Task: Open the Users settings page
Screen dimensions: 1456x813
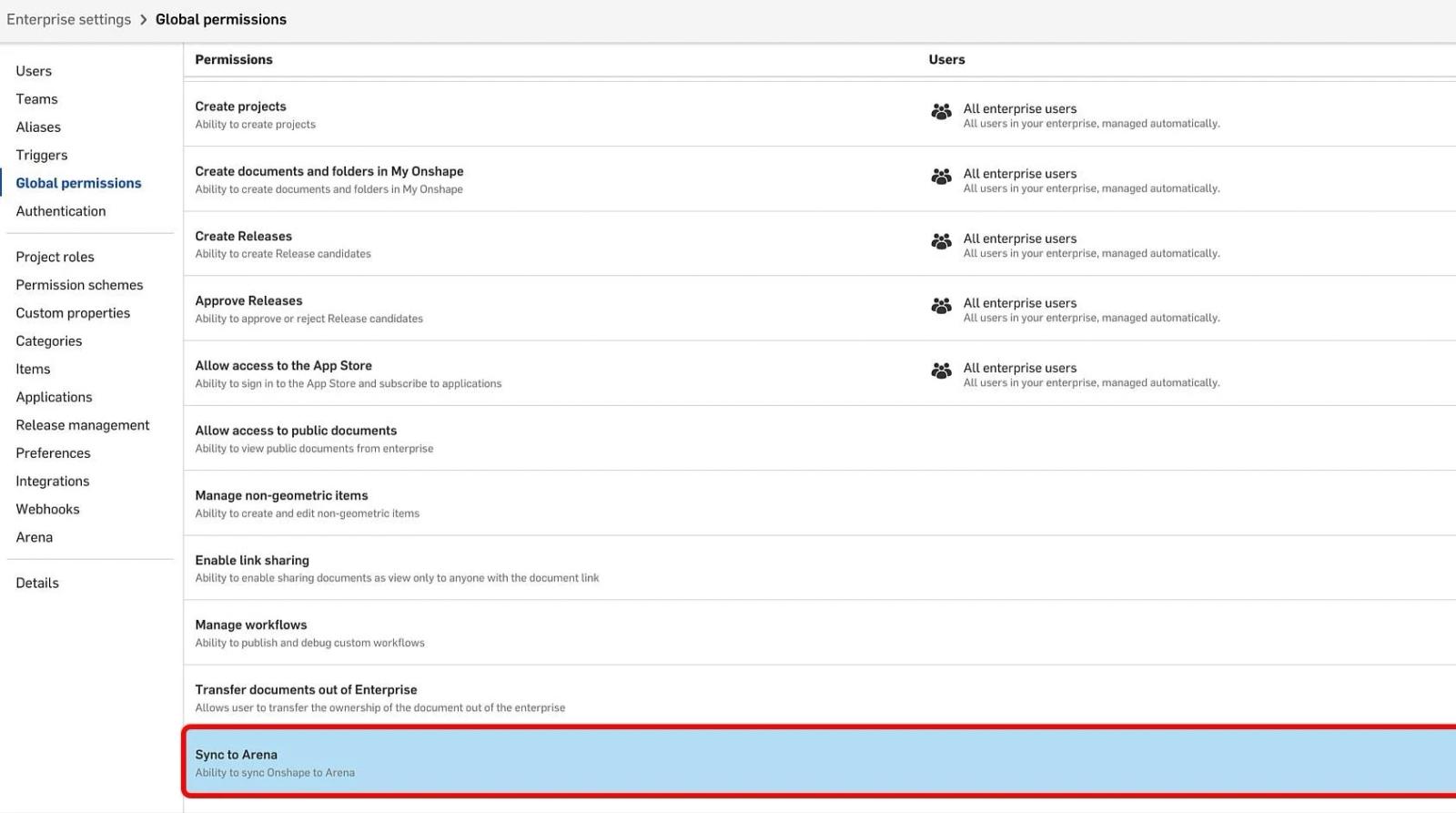Action: tap(34, 71)
